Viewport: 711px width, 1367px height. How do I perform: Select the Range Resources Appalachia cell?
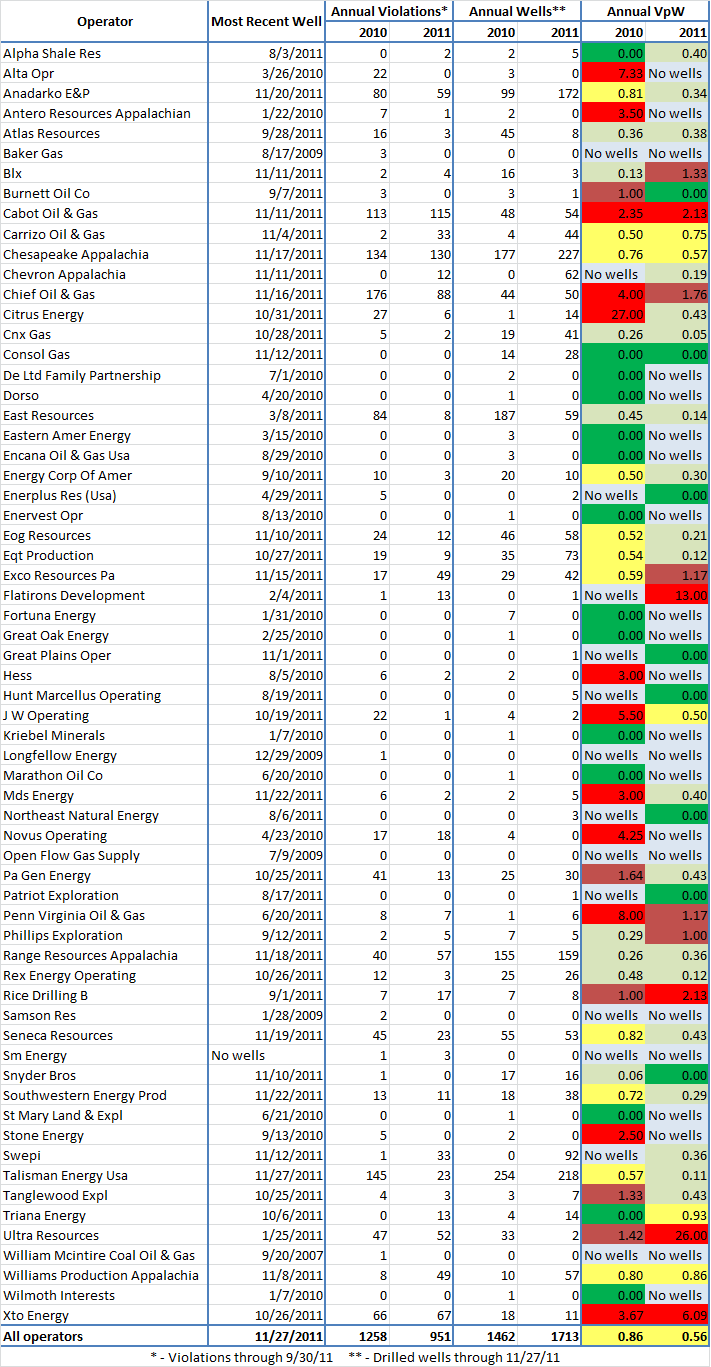[104, 955]
